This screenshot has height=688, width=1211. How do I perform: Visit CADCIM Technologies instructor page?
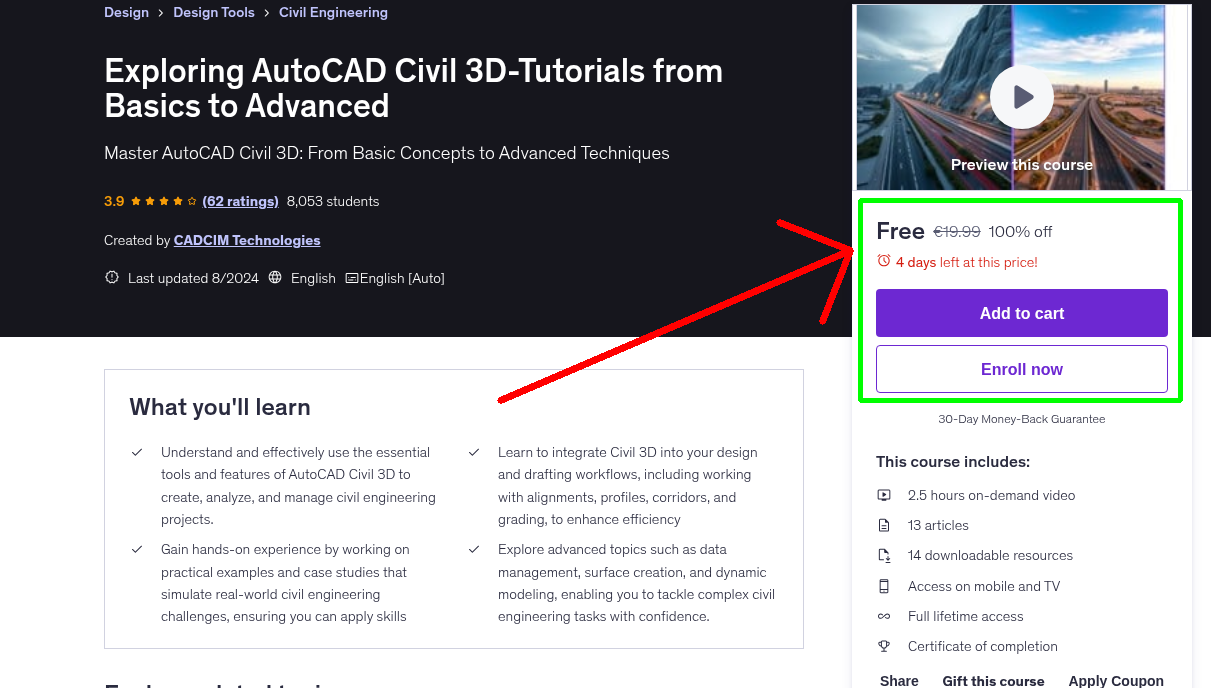coord(247,240)
